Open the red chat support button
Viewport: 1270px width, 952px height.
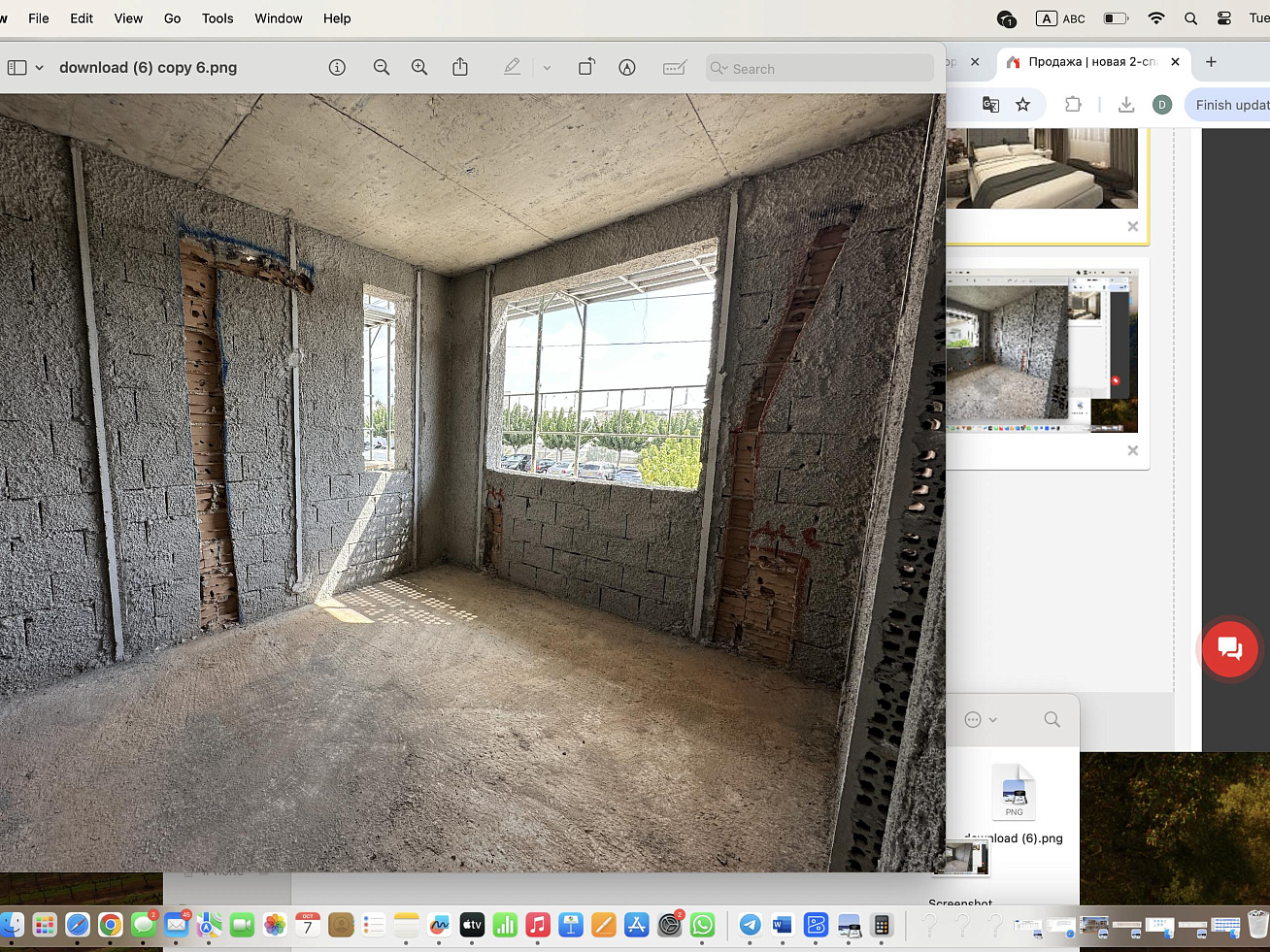click(x=1229, y=648)
